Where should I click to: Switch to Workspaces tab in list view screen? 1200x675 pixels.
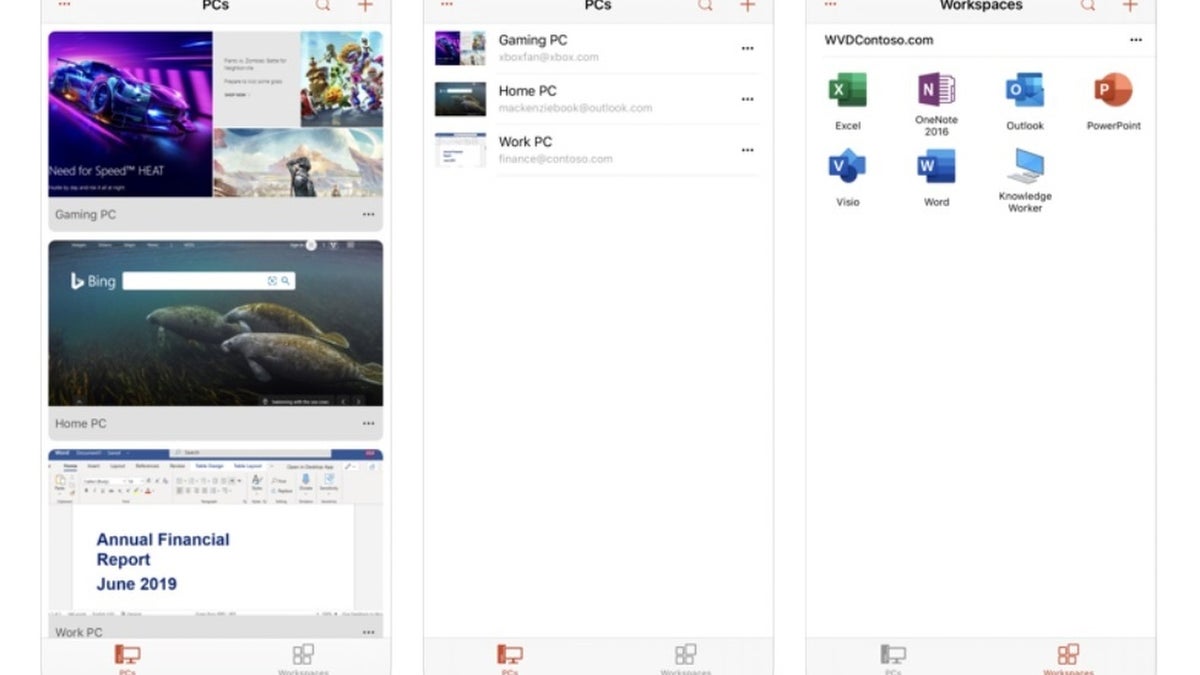[686, 659]
